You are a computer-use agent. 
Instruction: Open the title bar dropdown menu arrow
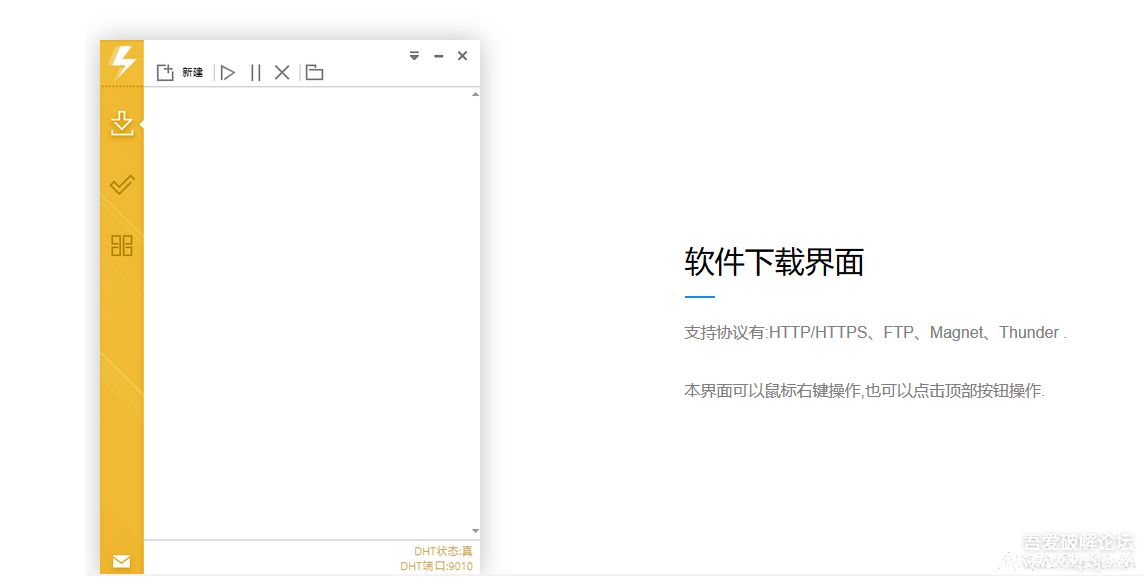pyautogui.click(x=414, y=56)
